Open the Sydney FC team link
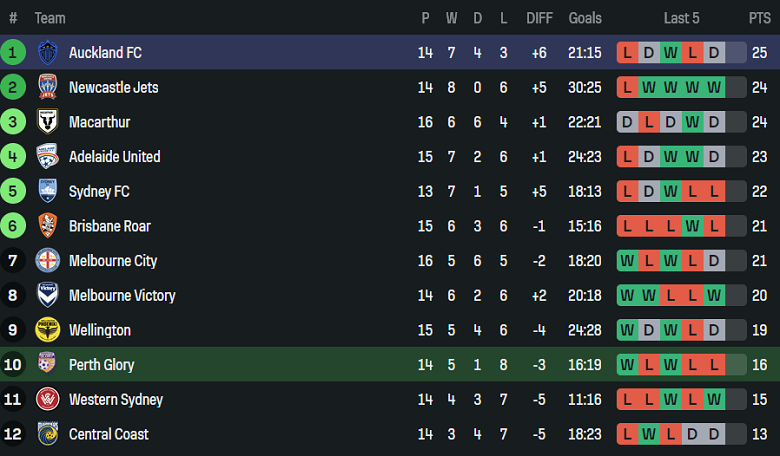This screenshot has height=456, width=780. click(99, 191)
